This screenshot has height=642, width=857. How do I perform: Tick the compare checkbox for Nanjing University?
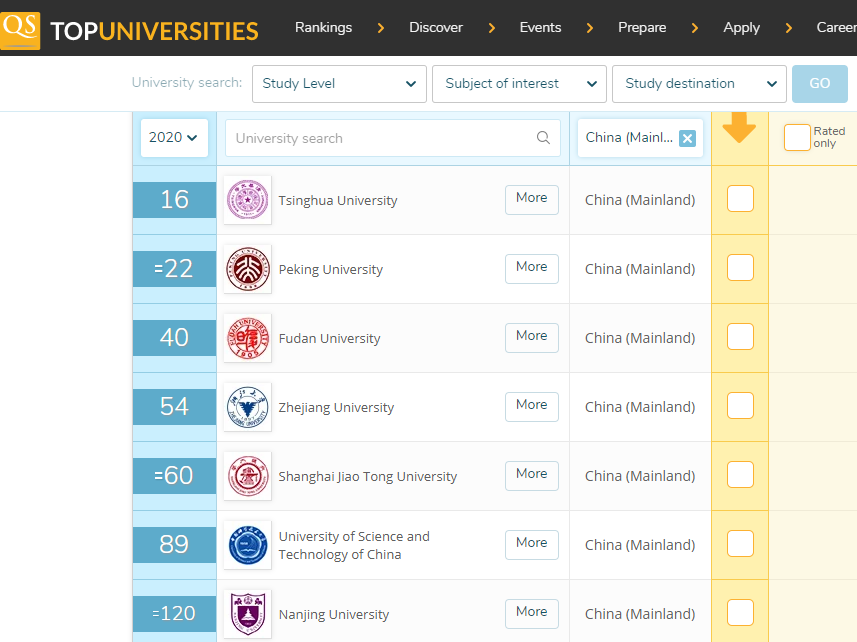[740, 612]
